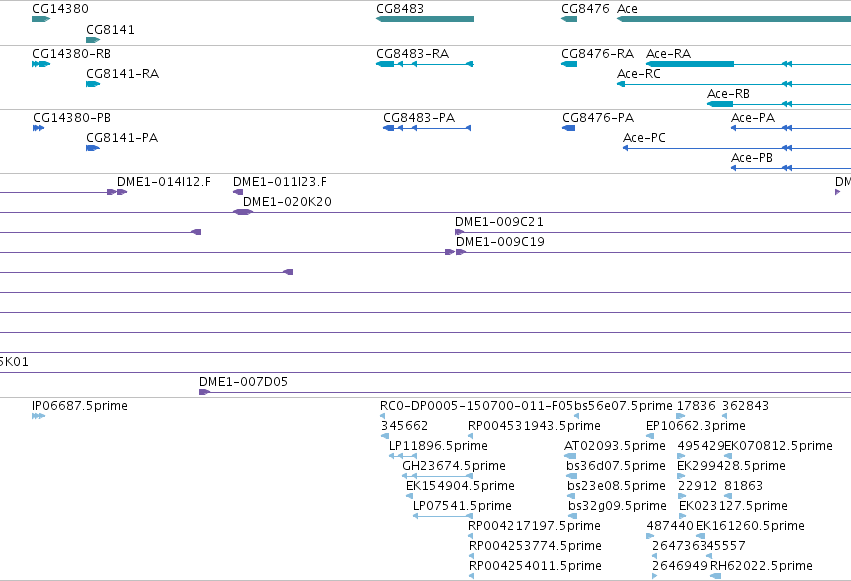Select the CG8483-RA transcript feature
The height and width of the screenshot is (581, 851).
[x=425, y=64]
